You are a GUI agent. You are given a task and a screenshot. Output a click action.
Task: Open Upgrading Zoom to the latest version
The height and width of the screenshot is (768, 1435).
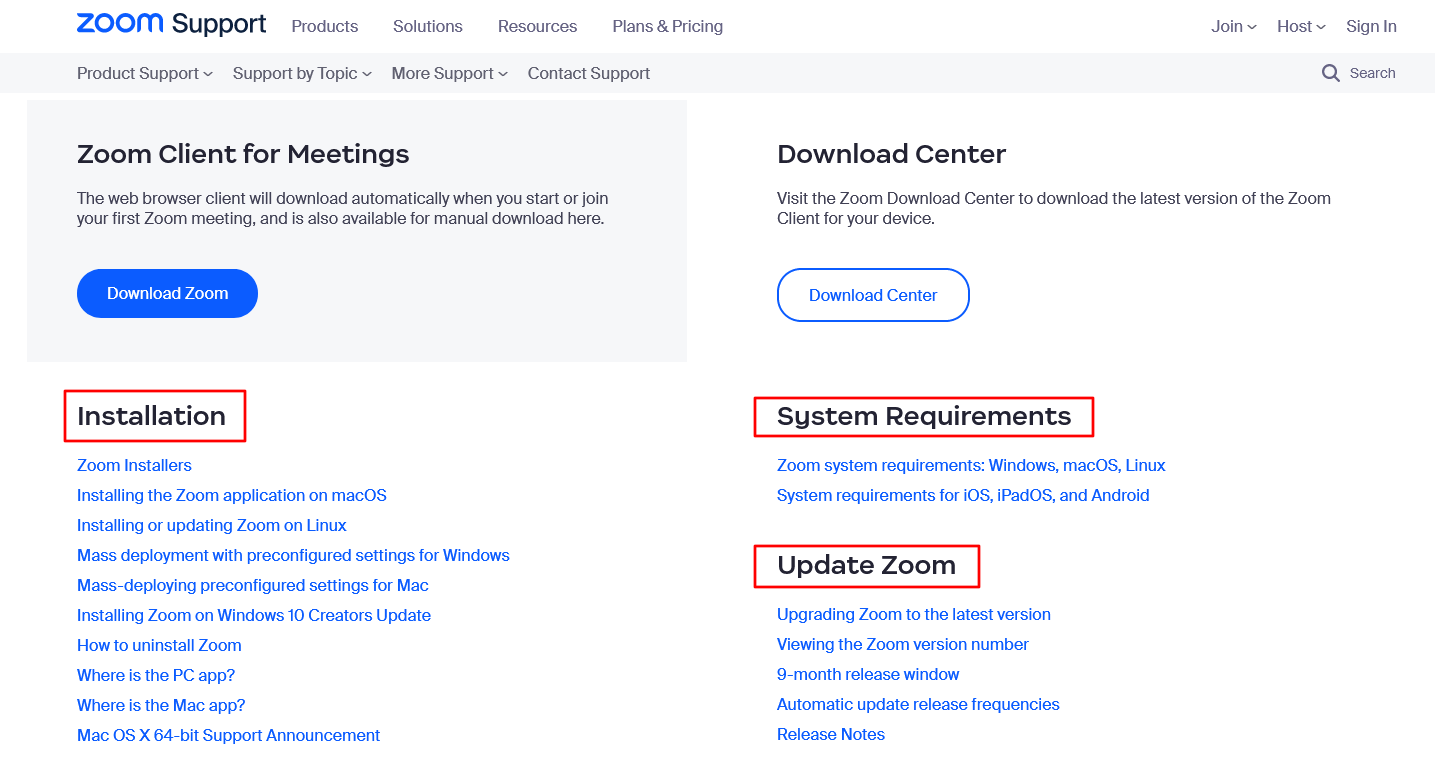913,614
